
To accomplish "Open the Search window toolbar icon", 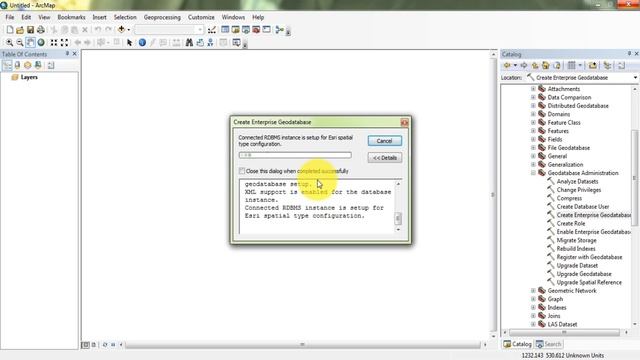I will coord(246,30).
